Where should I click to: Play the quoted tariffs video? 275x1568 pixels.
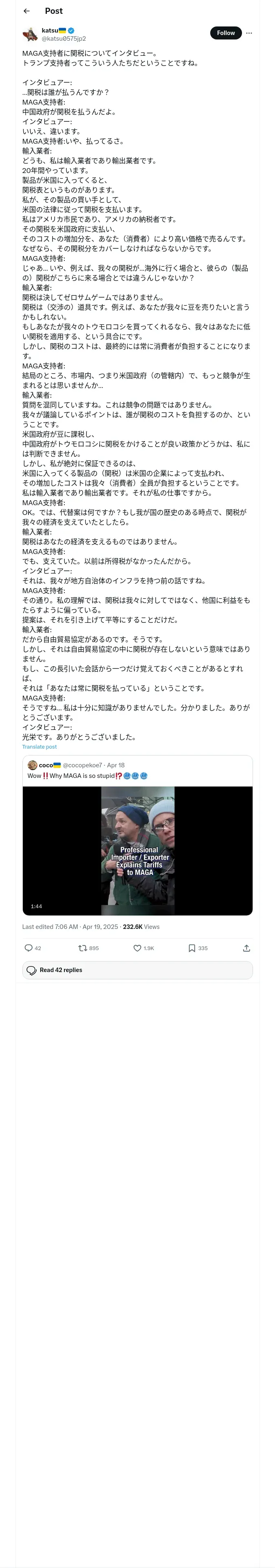(x=138, y=850)
